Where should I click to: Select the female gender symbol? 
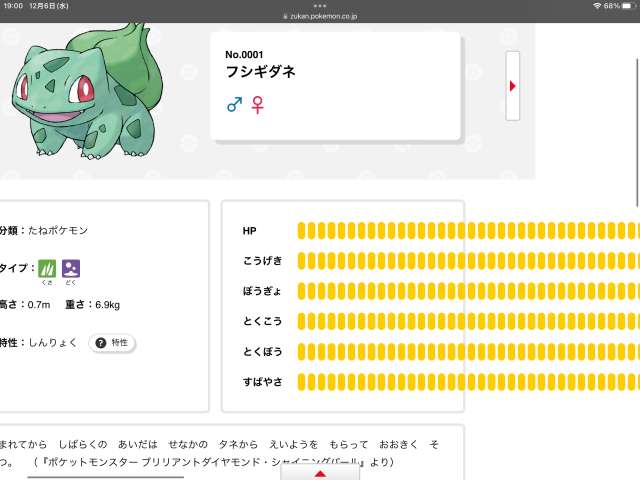point(258,104)
